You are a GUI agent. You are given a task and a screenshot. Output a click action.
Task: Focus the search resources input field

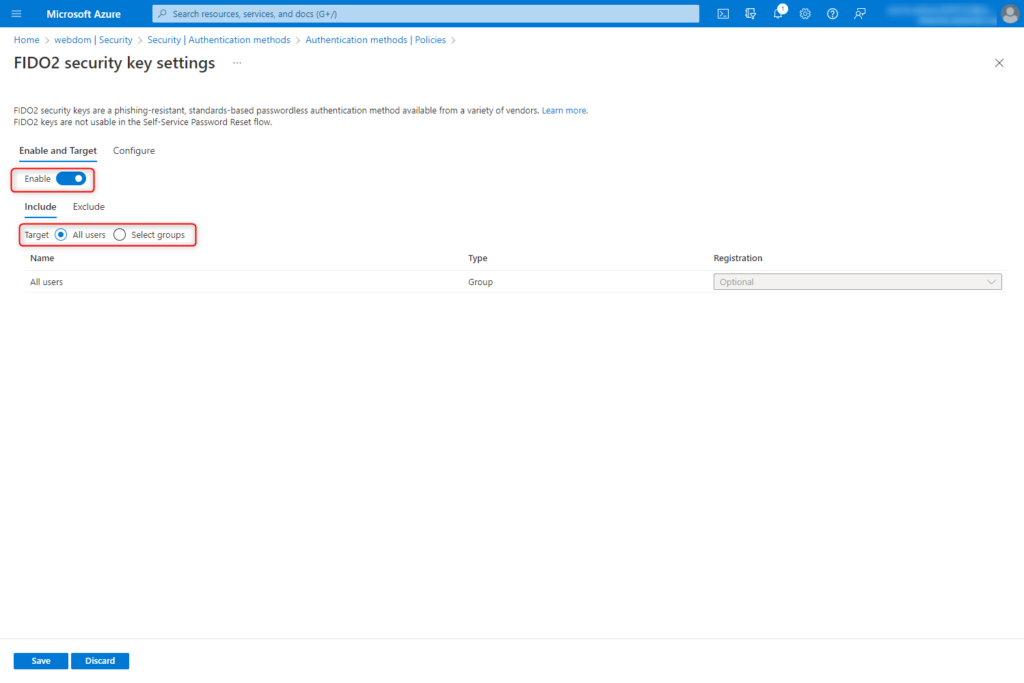[x=426, y=14]
